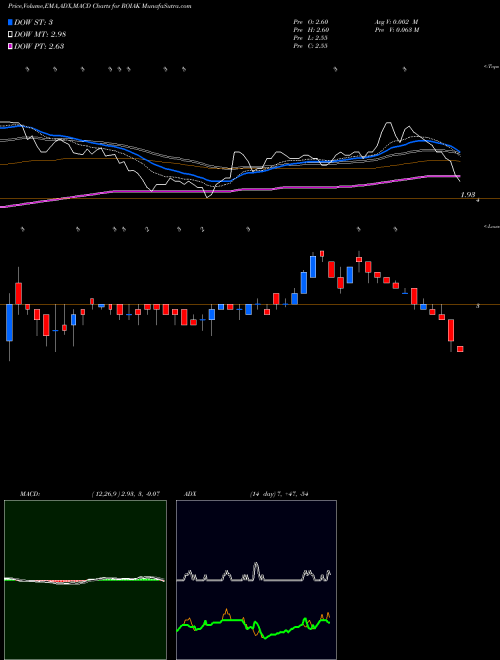Click the magenta DOW PT legend swatch
The width and height of the screenshot is (500, 660).
10,46
